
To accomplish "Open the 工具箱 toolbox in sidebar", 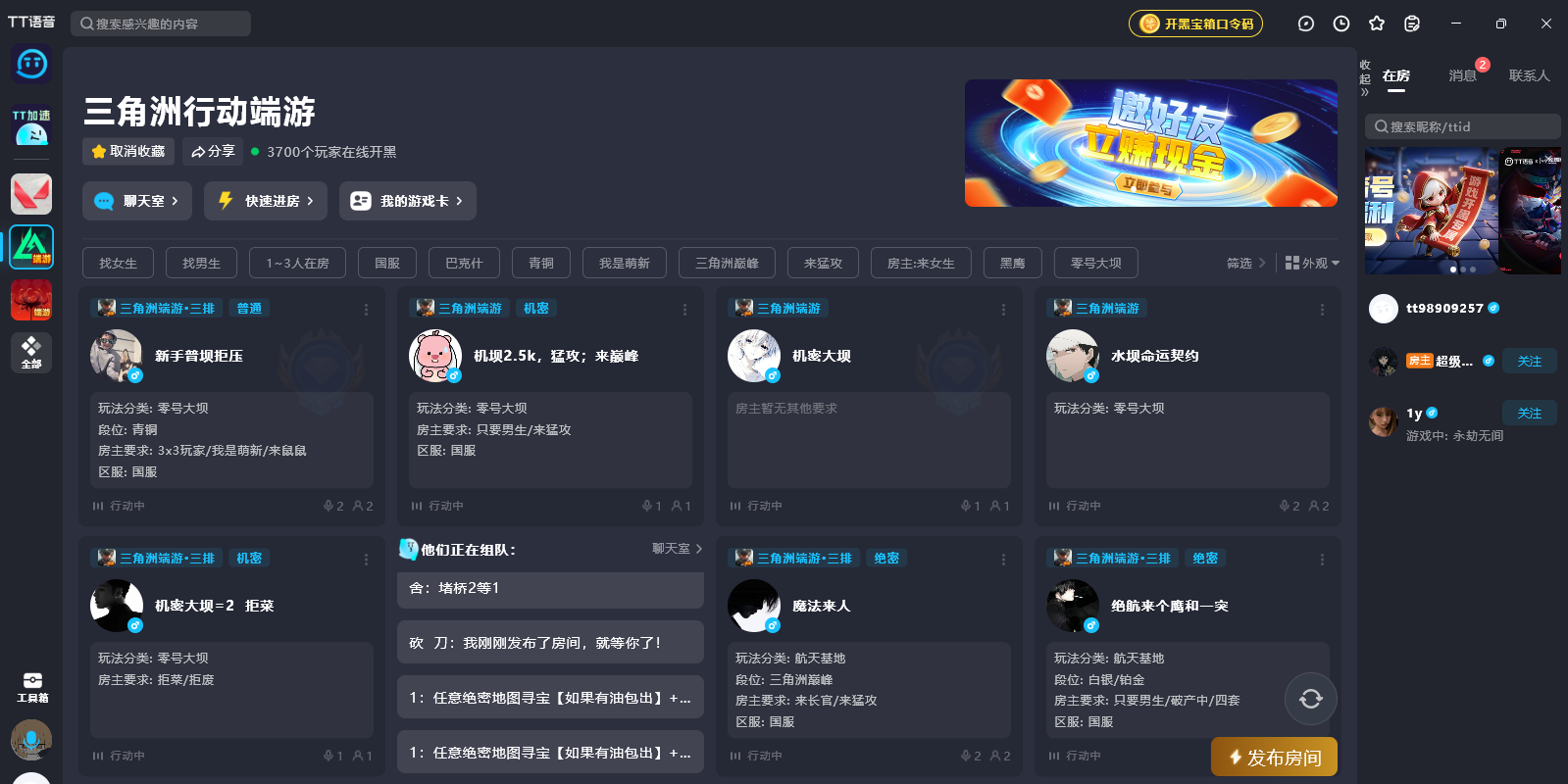I will pyautogui.click(x=31, y=687).
